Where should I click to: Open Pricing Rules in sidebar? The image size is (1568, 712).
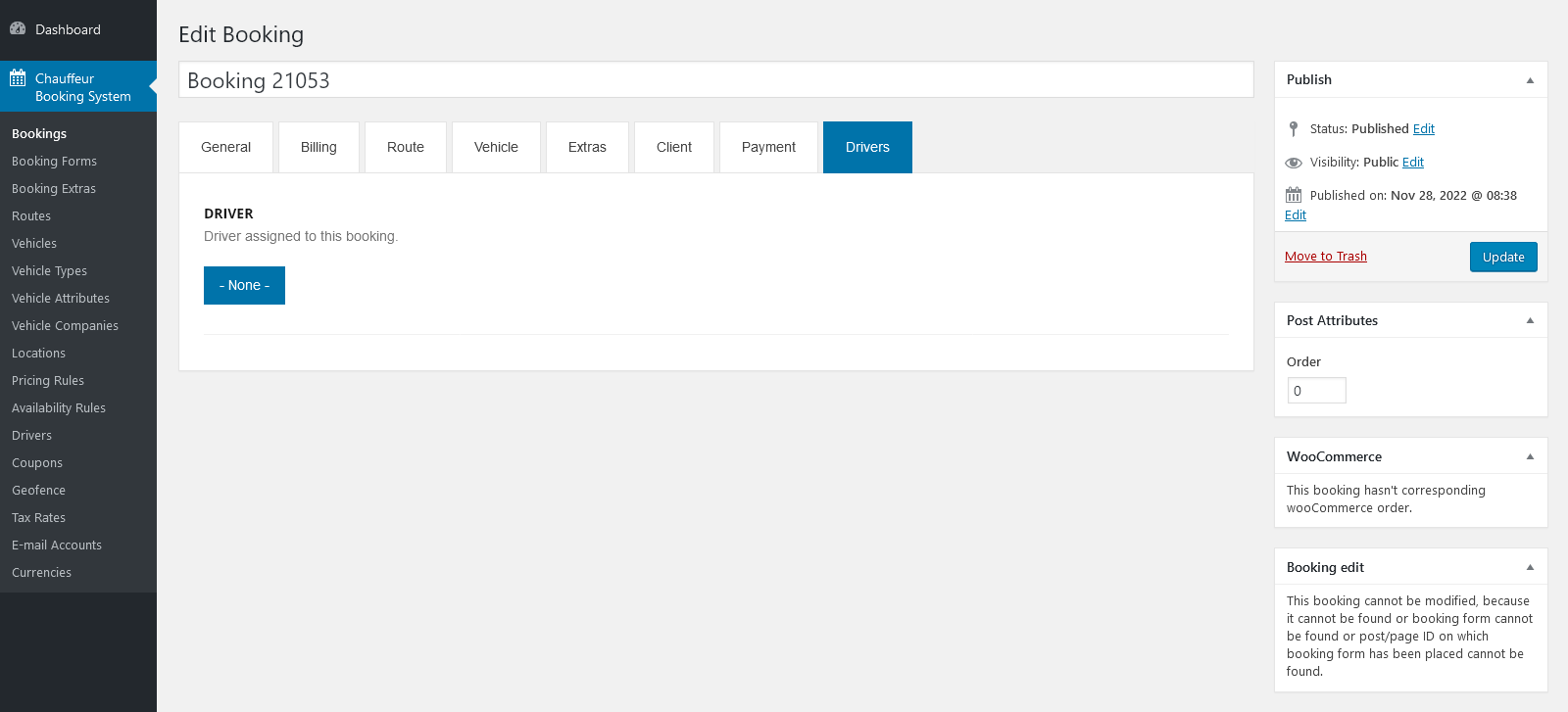pos(48,381)
